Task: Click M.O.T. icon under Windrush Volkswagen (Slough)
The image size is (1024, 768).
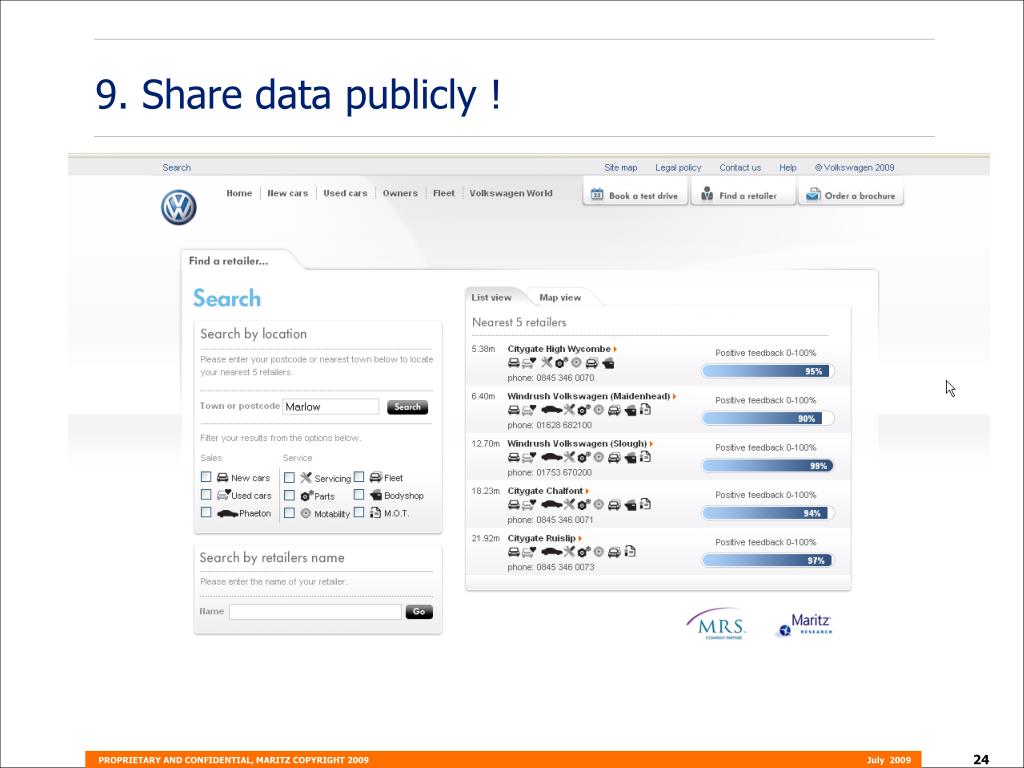Action: point(645,456)
